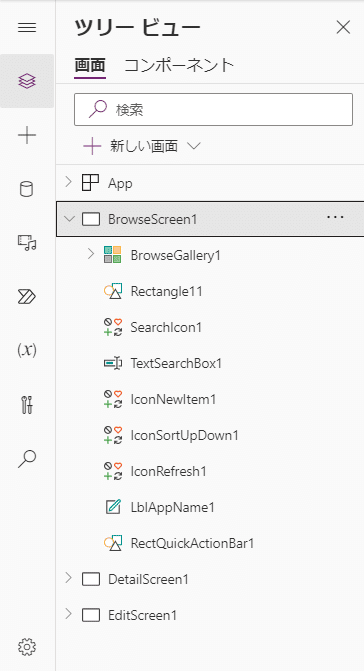Open the Variables (x) icon in sidebar

click(x=27, y=350)
